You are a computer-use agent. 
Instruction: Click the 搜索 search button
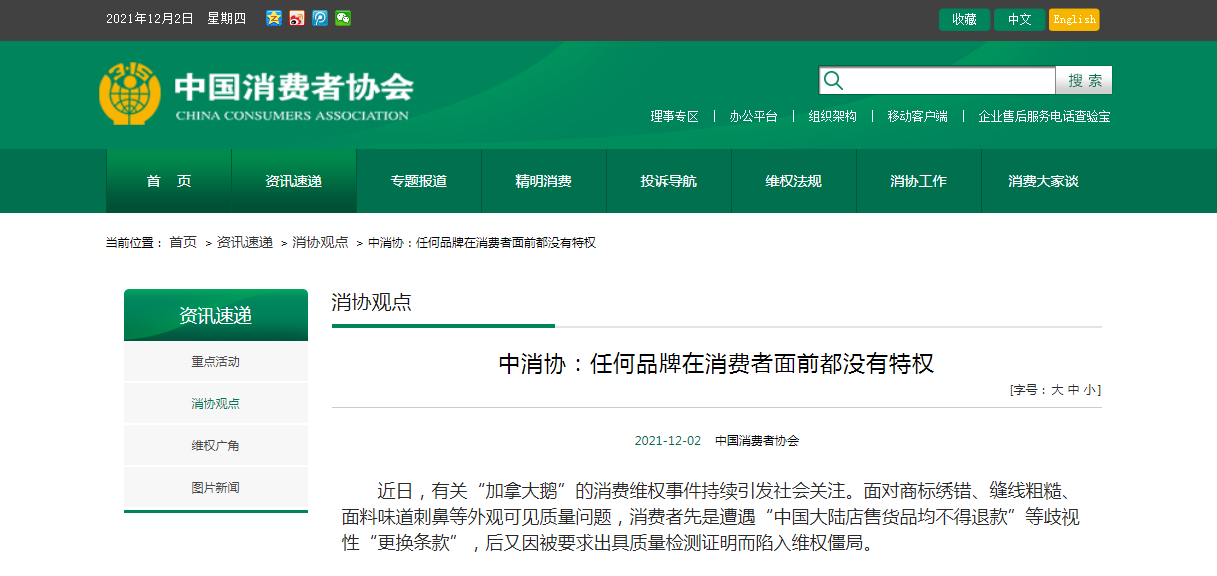coord(1084,81)
